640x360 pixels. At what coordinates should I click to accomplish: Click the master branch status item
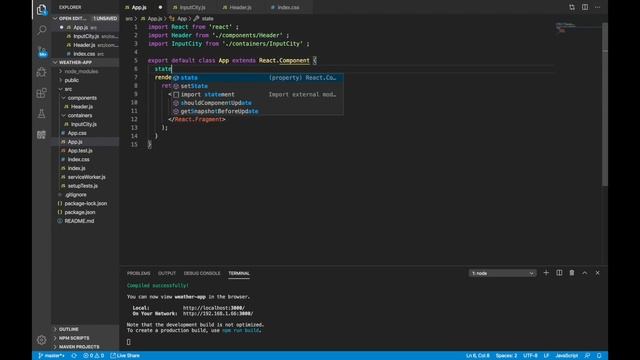tap(51, 356)
